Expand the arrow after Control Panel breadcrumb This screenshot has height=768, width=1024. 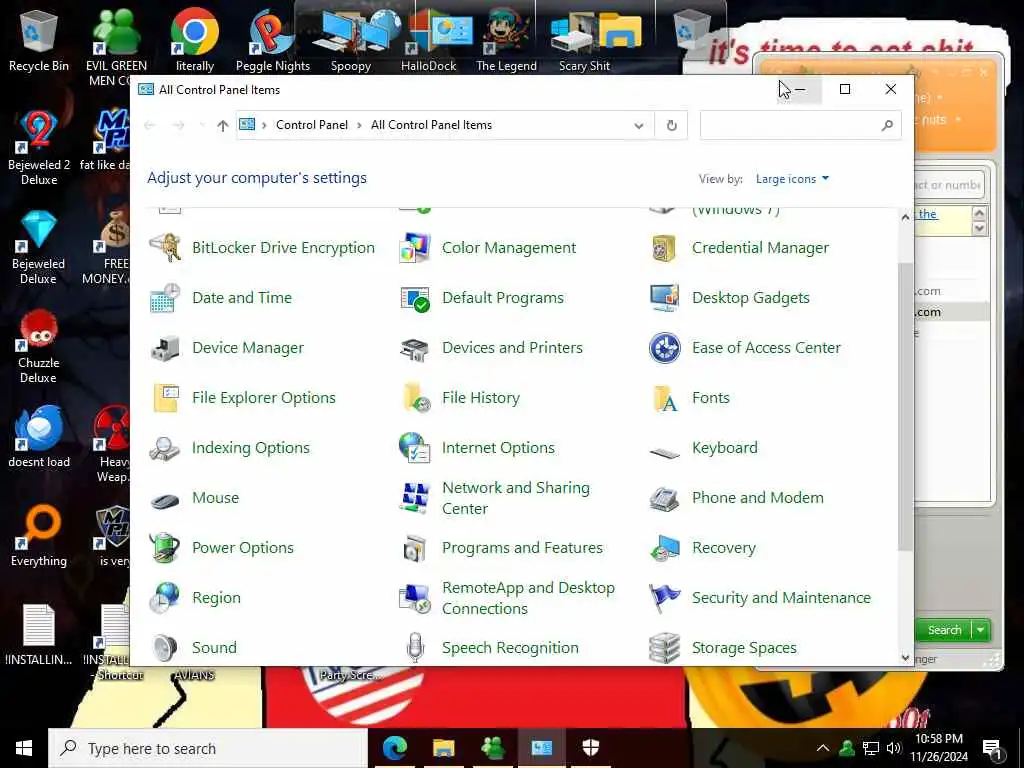(359, 125)
